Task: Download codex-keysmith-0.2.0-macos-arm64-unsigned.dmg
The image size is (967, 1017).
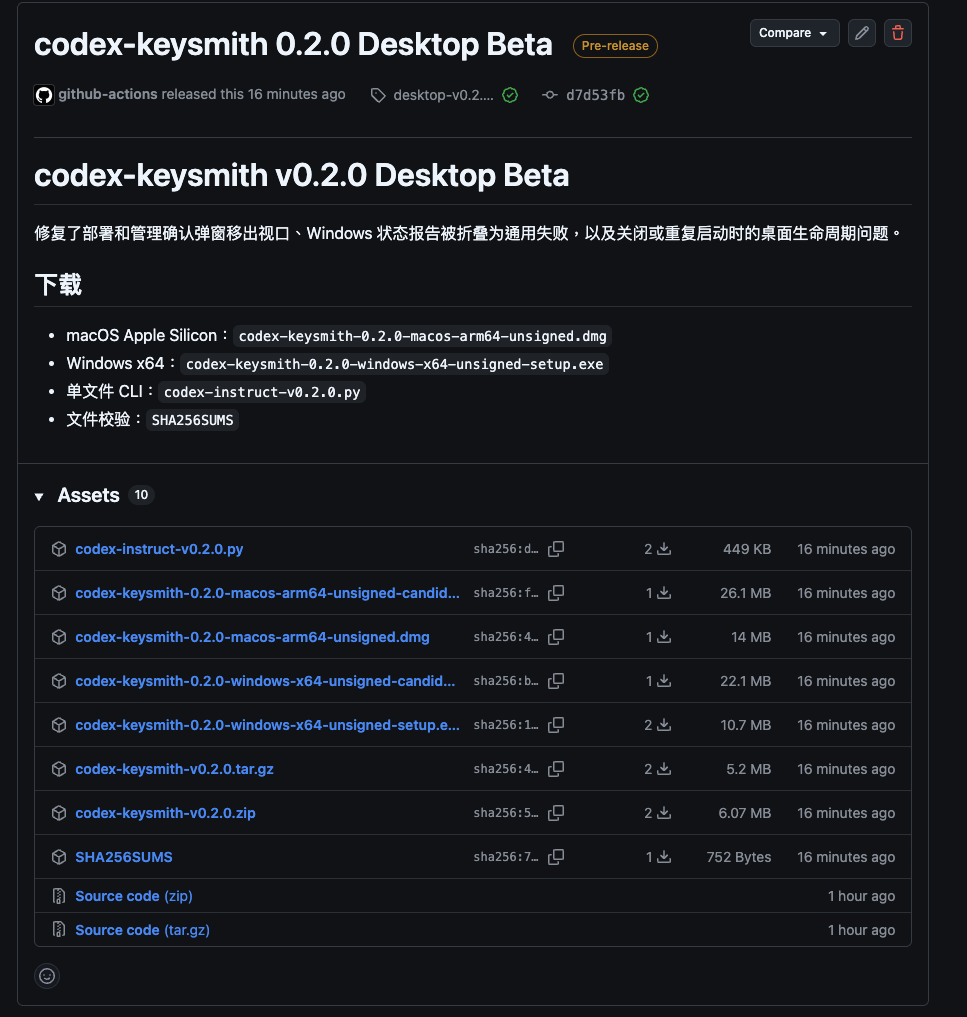Action: [252, 637]
